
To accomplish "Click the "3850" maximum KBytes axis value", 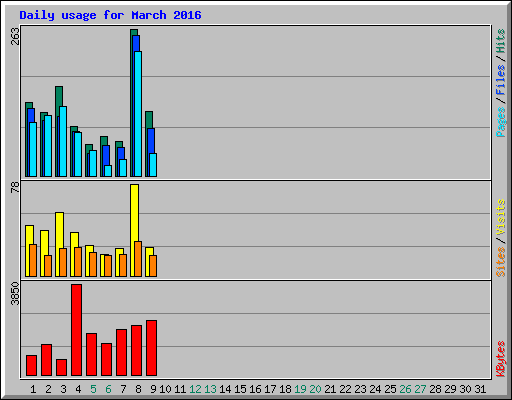I will click(15, 294).
